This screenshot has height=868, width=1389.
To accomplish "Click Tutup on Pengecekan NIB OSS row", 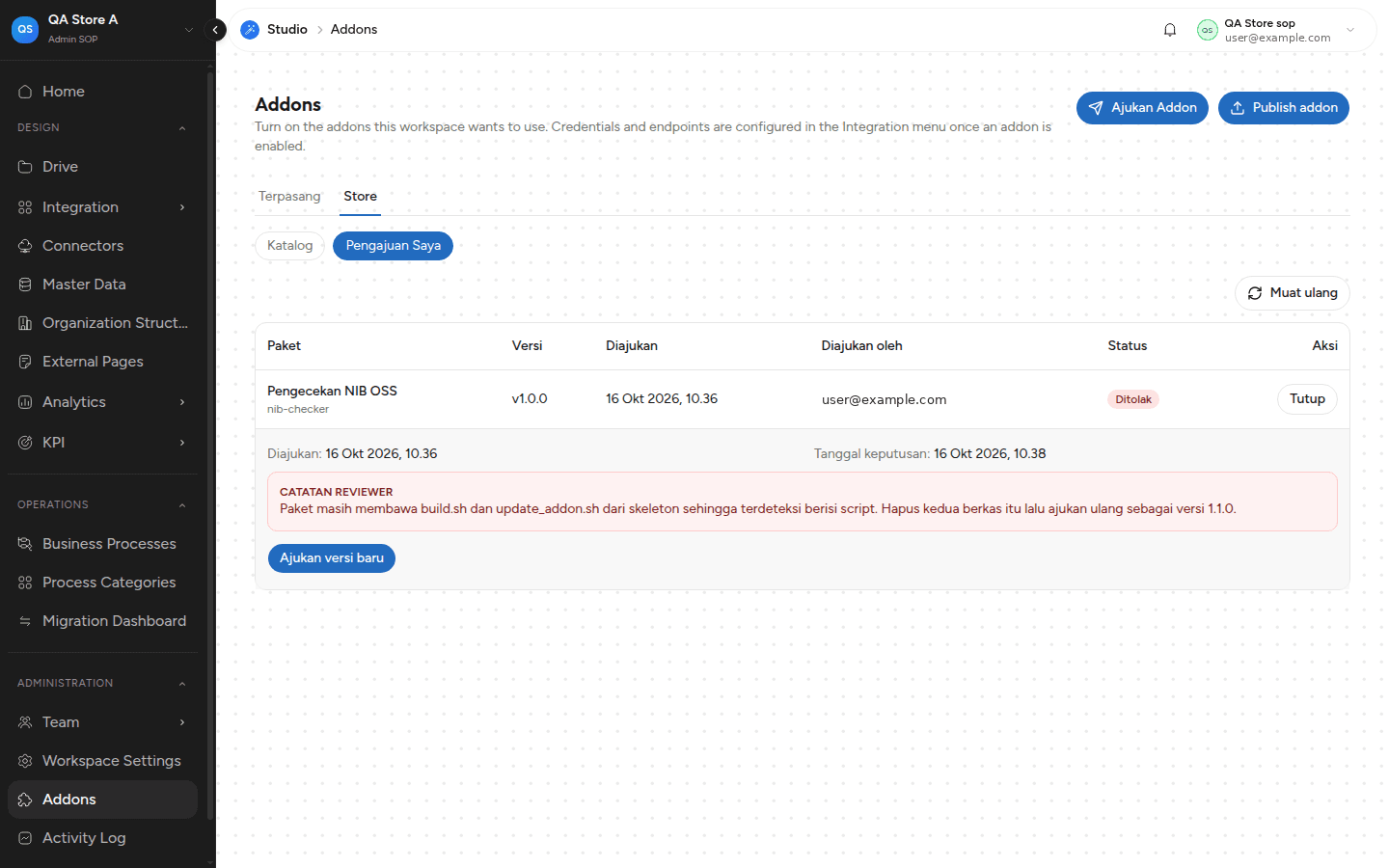I will pyautogui.click(x=1307, y=399).
